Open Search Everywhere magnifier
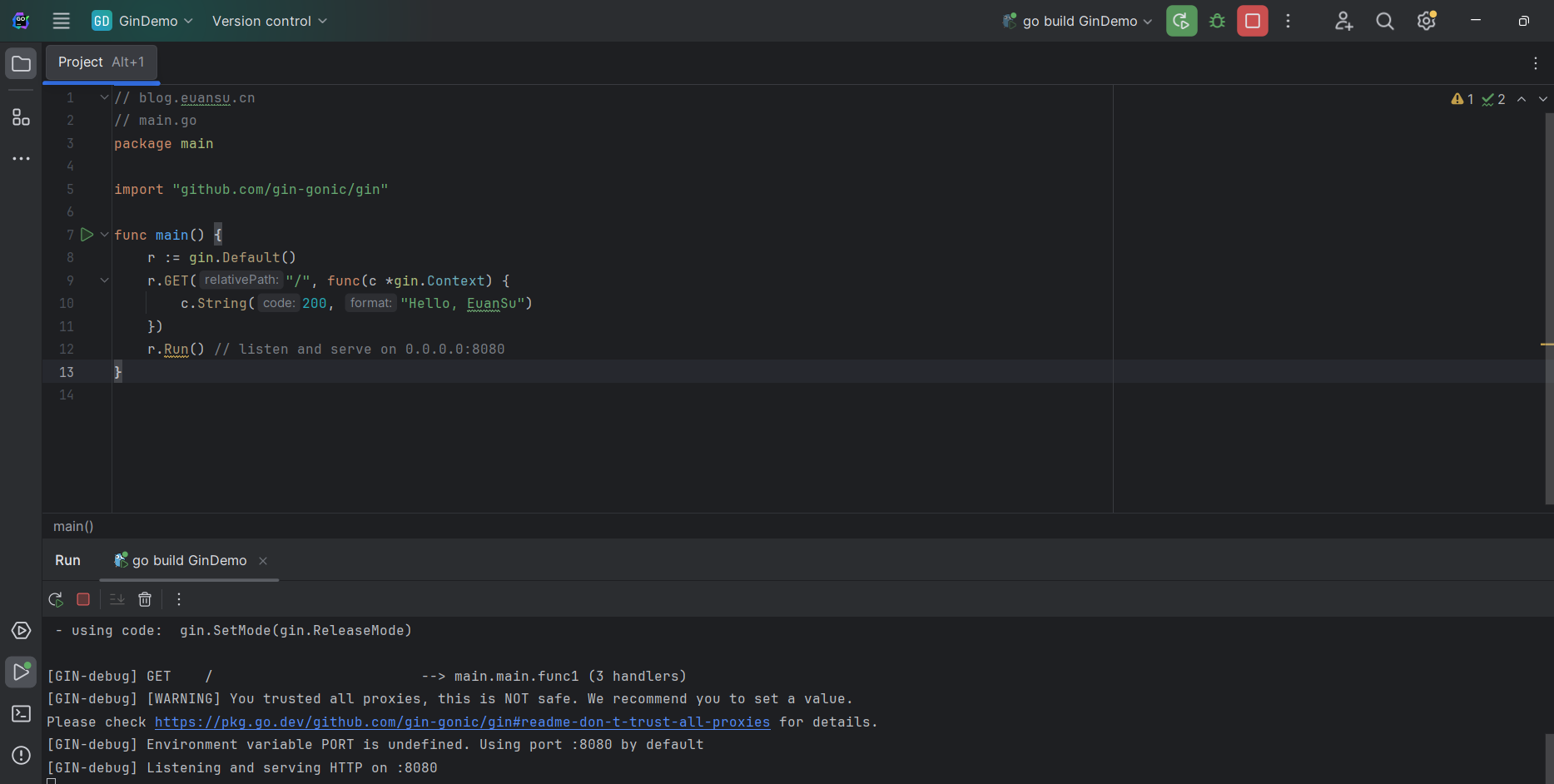This screenshot has width=1554, height=784. (1385, 21)
